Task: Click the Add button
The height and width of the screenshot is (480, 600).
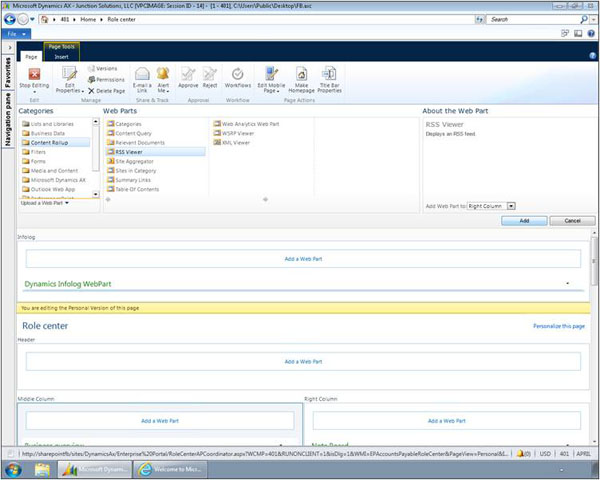Action: pos(524,221)
